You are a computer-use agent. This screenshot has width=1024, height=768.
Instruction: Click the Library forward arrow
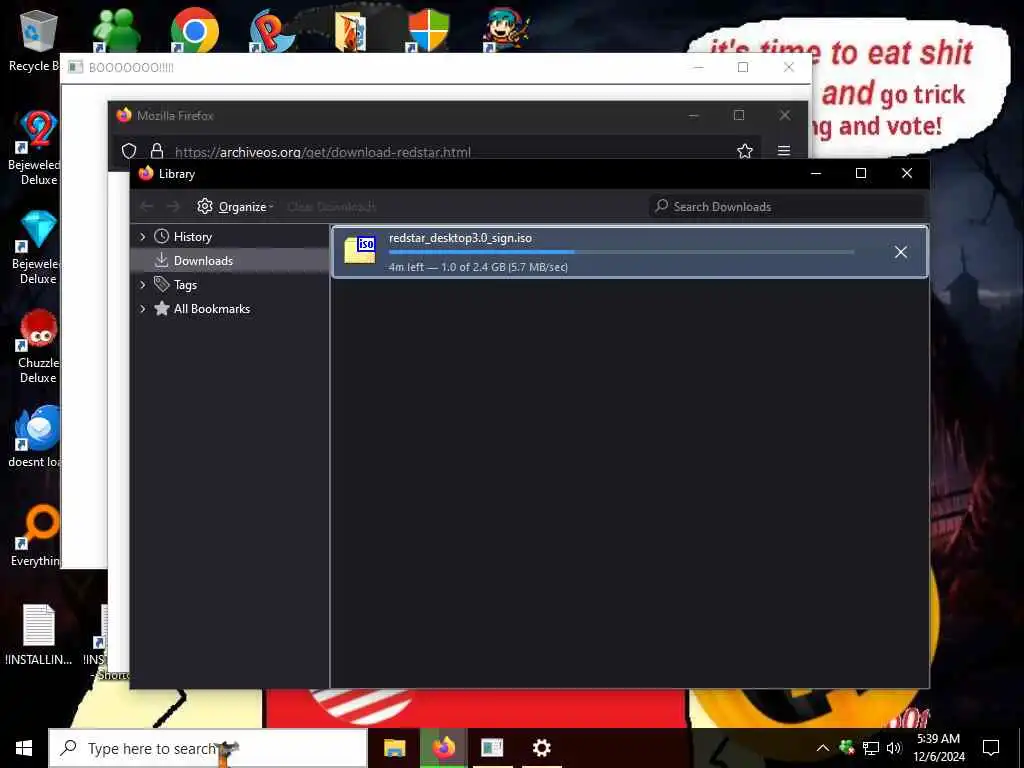pos(173,206)
